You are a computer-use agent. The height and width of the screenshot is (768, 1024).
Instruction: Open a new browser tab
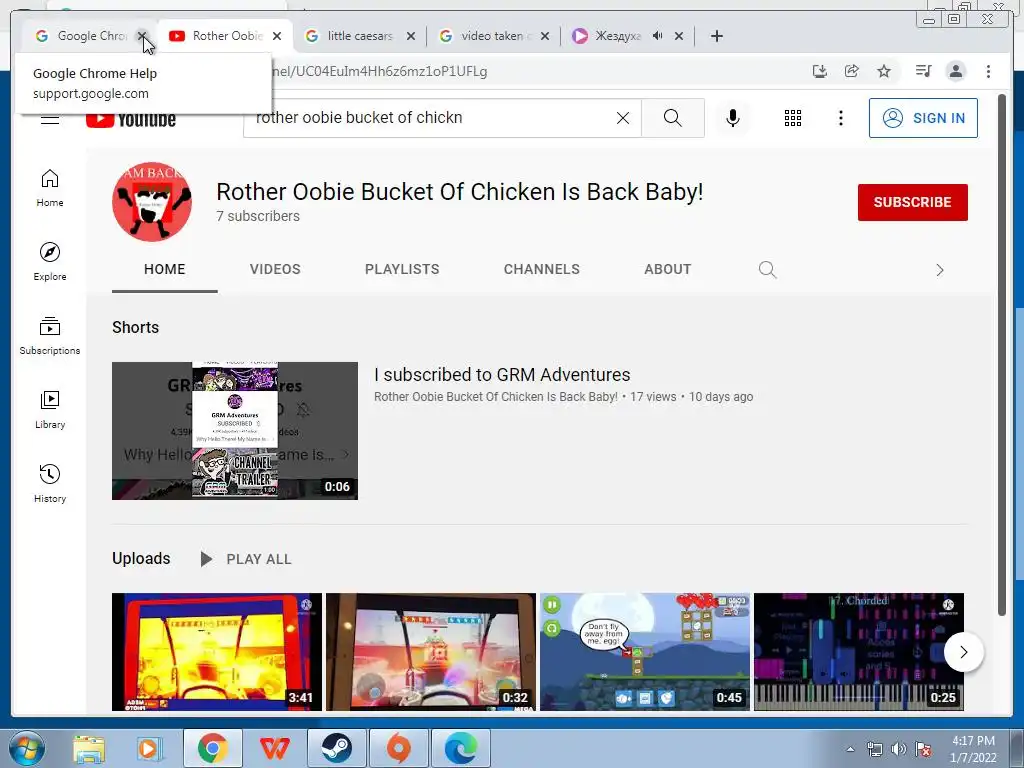coord(716,36)
